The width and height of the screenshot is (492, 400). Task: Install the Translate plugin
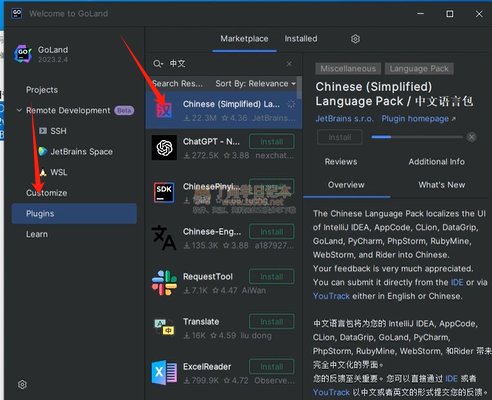click(x=272, y=322)
